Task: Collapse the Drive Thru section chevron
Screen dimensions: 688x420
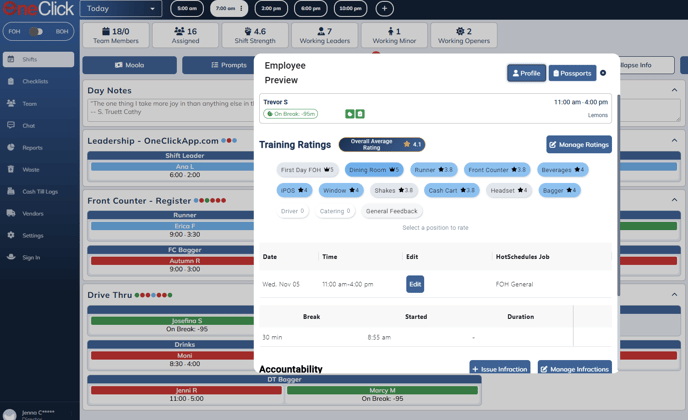Action: pos(674,295)
